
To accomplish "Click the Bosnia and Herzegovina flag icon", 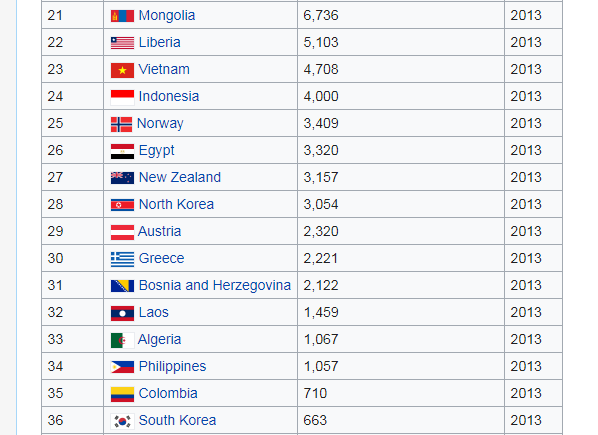I will pos(122,286).
